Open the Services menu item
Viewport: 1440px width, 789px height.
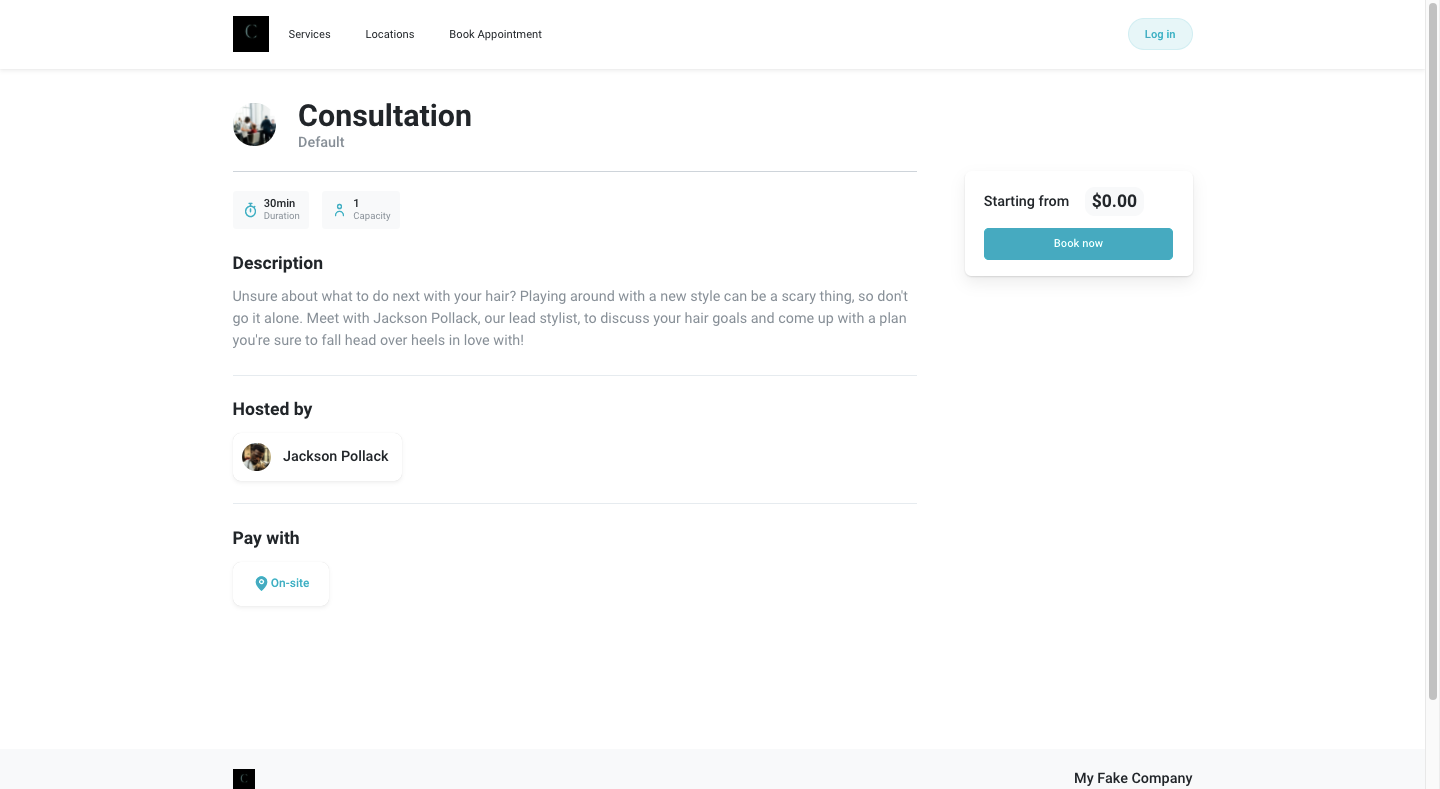[x=309, y=34]
